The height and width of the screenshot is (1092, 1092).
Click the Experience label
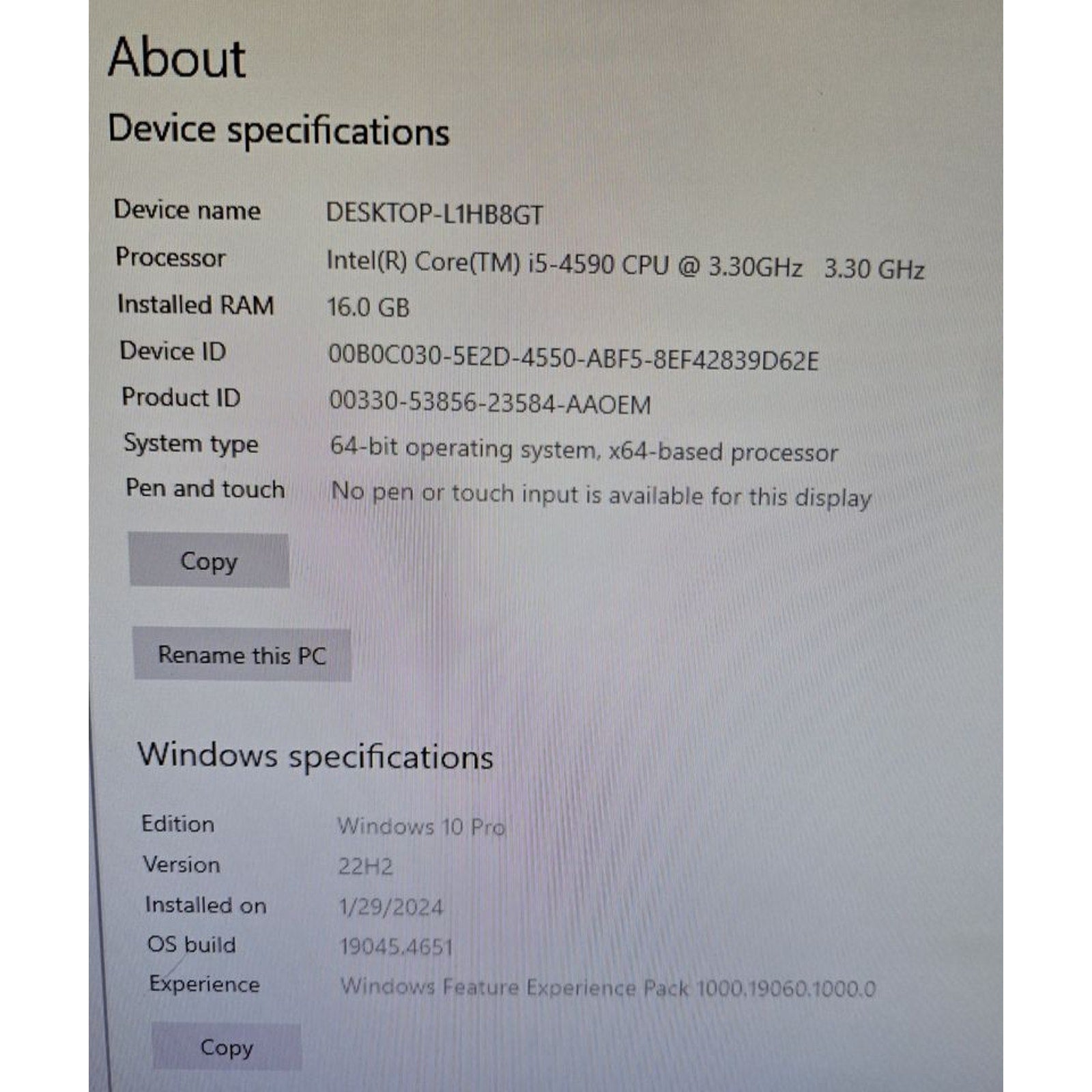tap(205, 984)
